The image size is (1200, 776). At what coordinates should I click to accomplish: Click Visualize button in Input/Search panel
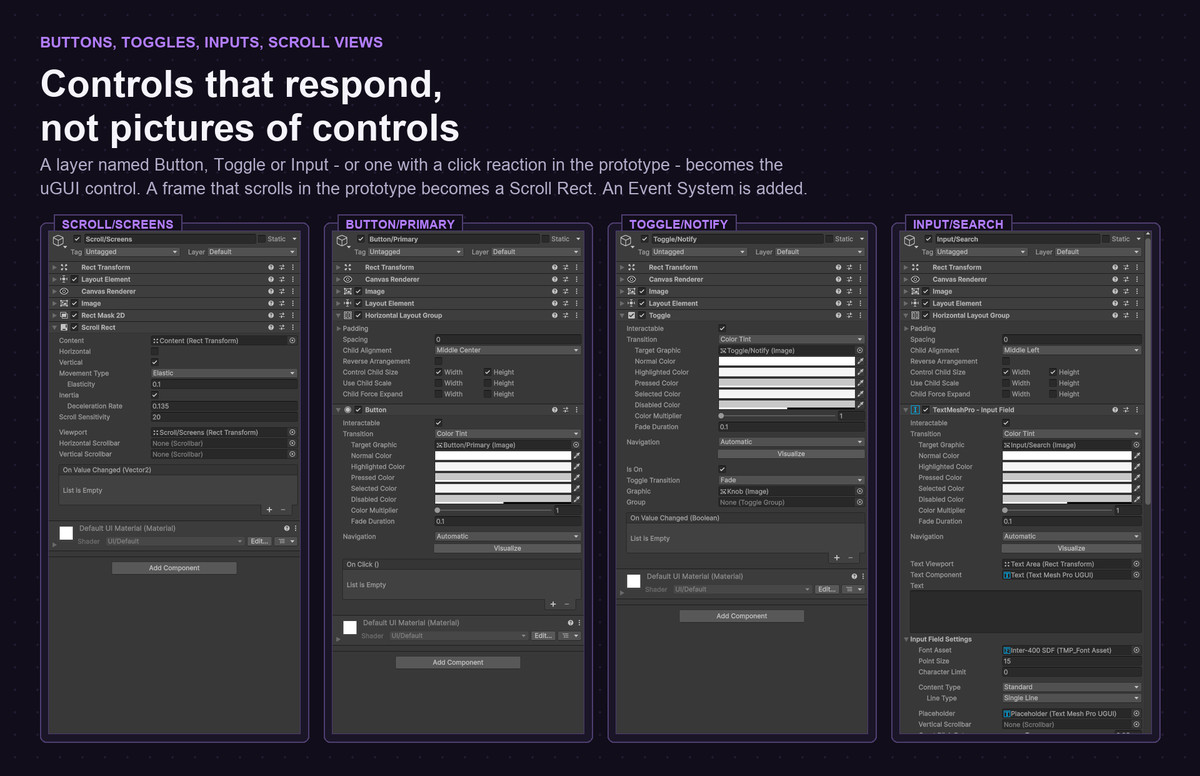point(1072,548)
